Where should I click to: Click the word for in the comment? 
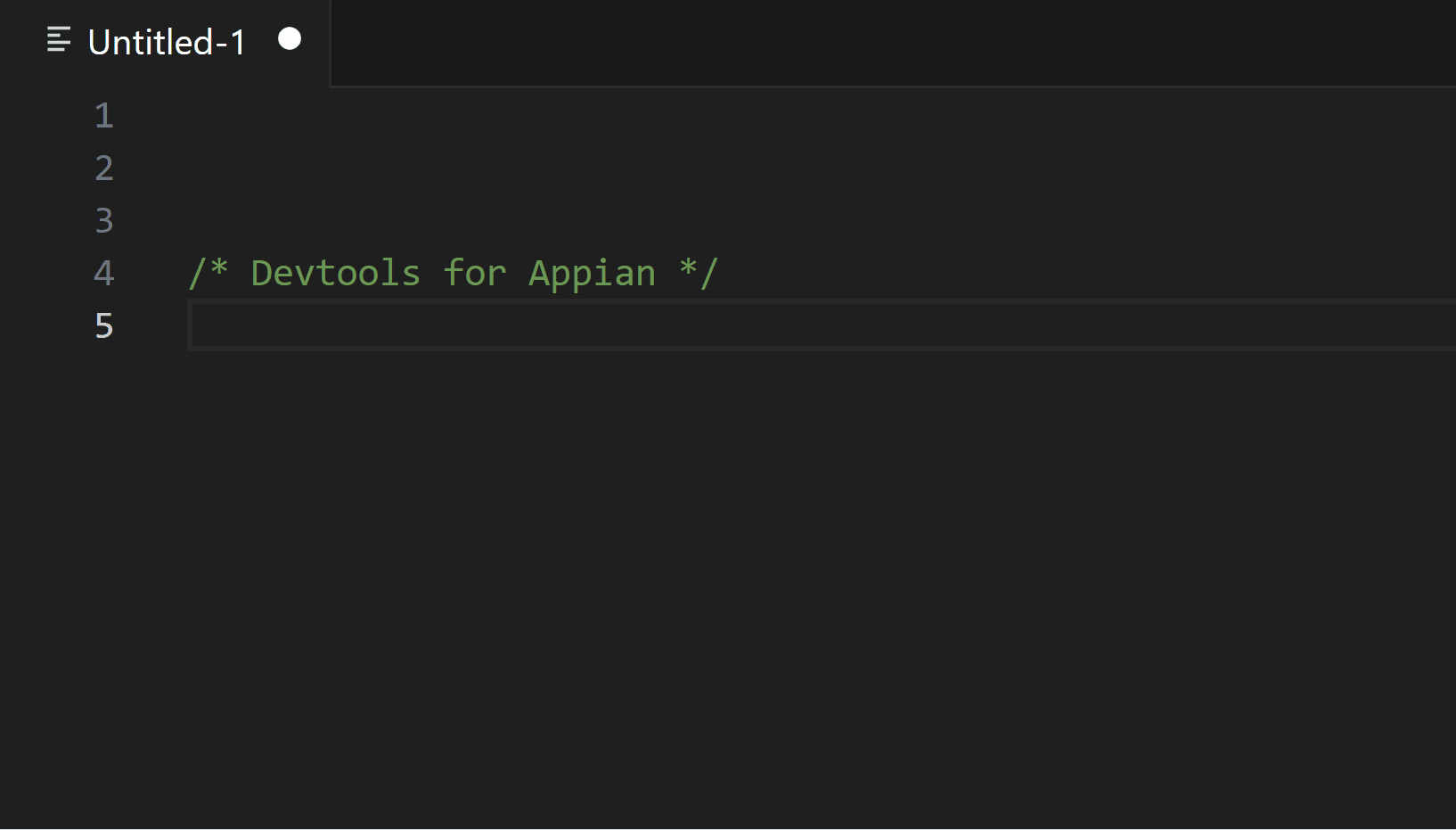click(x=475, y=273)
